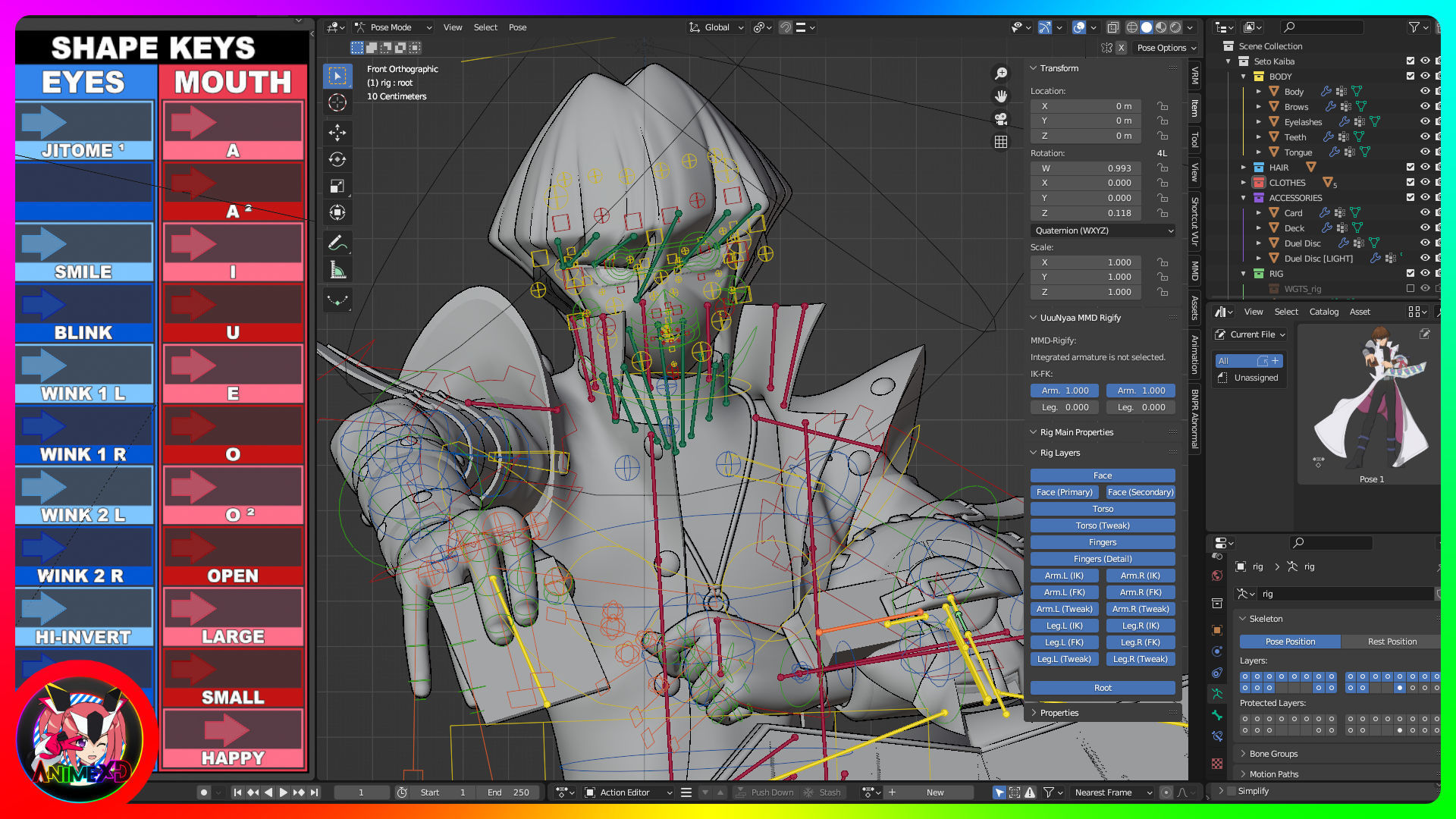The height and width of the screenshot is (819, 1456).
Task: Play the animation forward
Action: point(283,792)
